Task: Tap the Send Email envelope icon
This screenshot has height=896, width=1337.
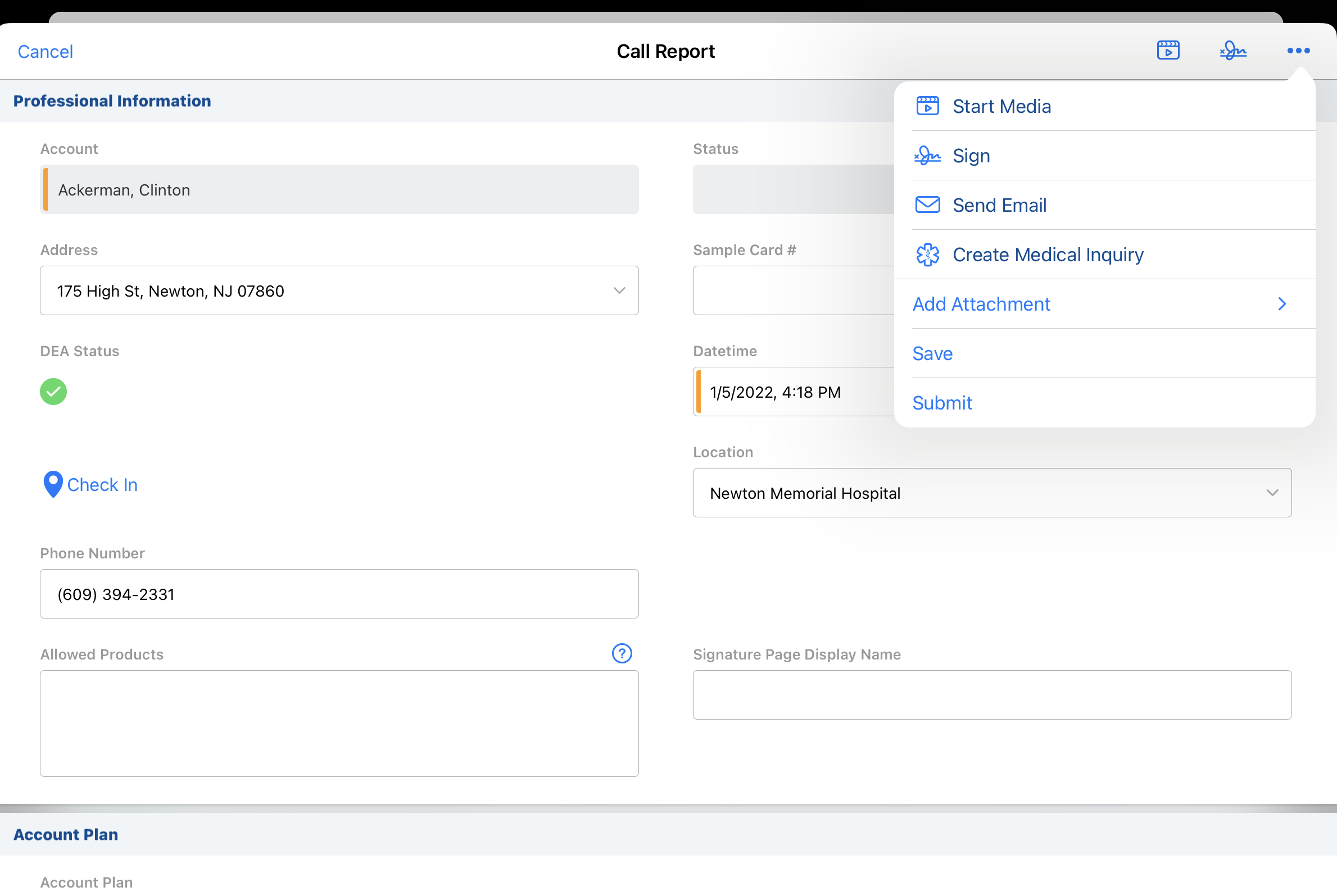Action: tap(927, 204)
